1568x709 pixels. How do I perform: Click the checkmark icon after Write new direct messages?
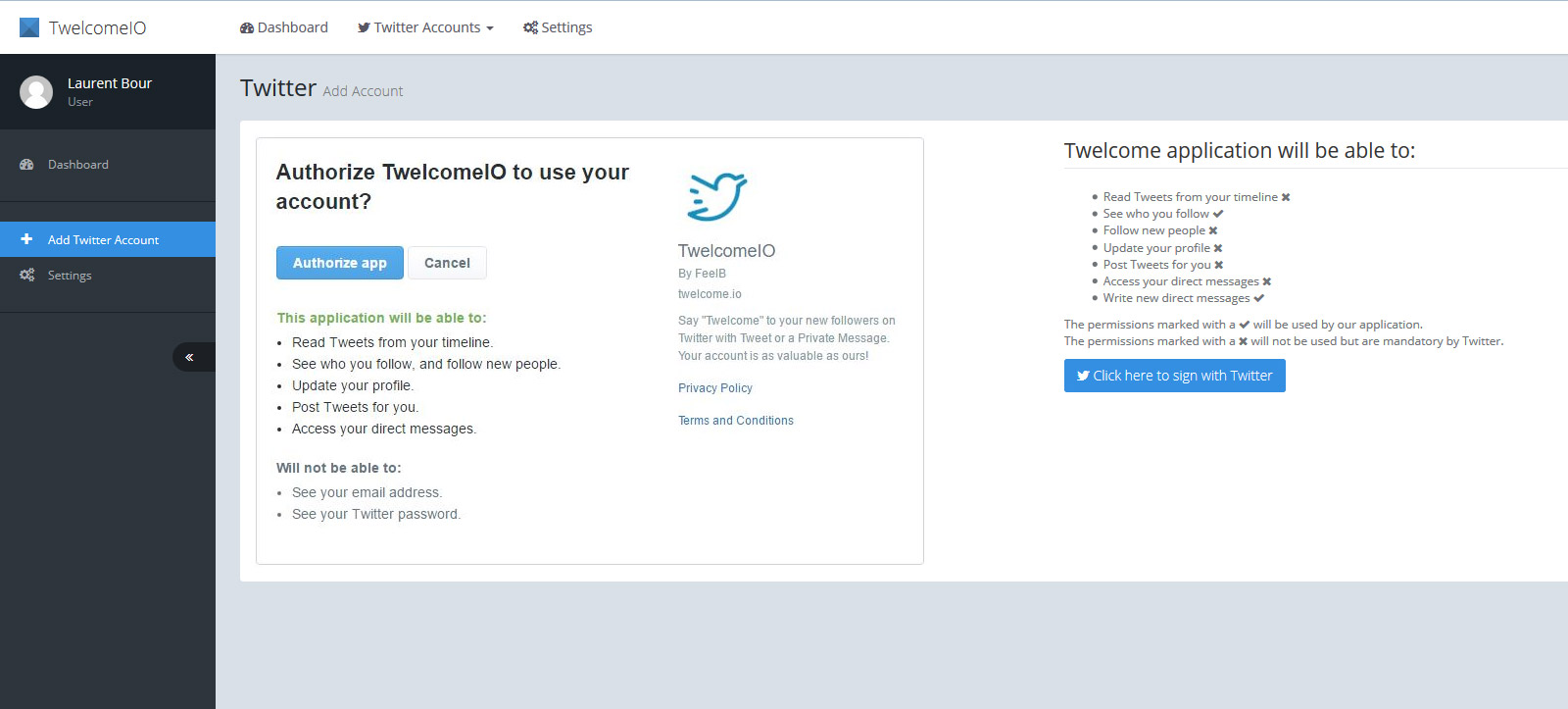[1259, 298]
